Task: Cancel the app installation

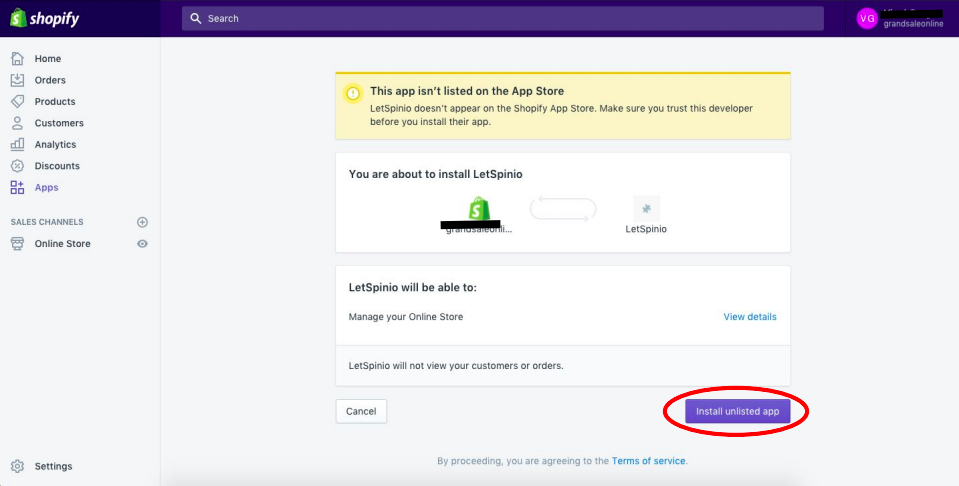Action: (361, 411)
